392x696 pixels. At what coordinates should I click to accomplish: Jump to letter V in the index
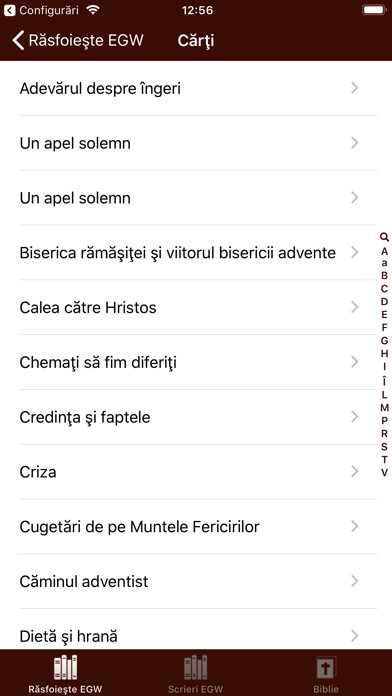384,473
